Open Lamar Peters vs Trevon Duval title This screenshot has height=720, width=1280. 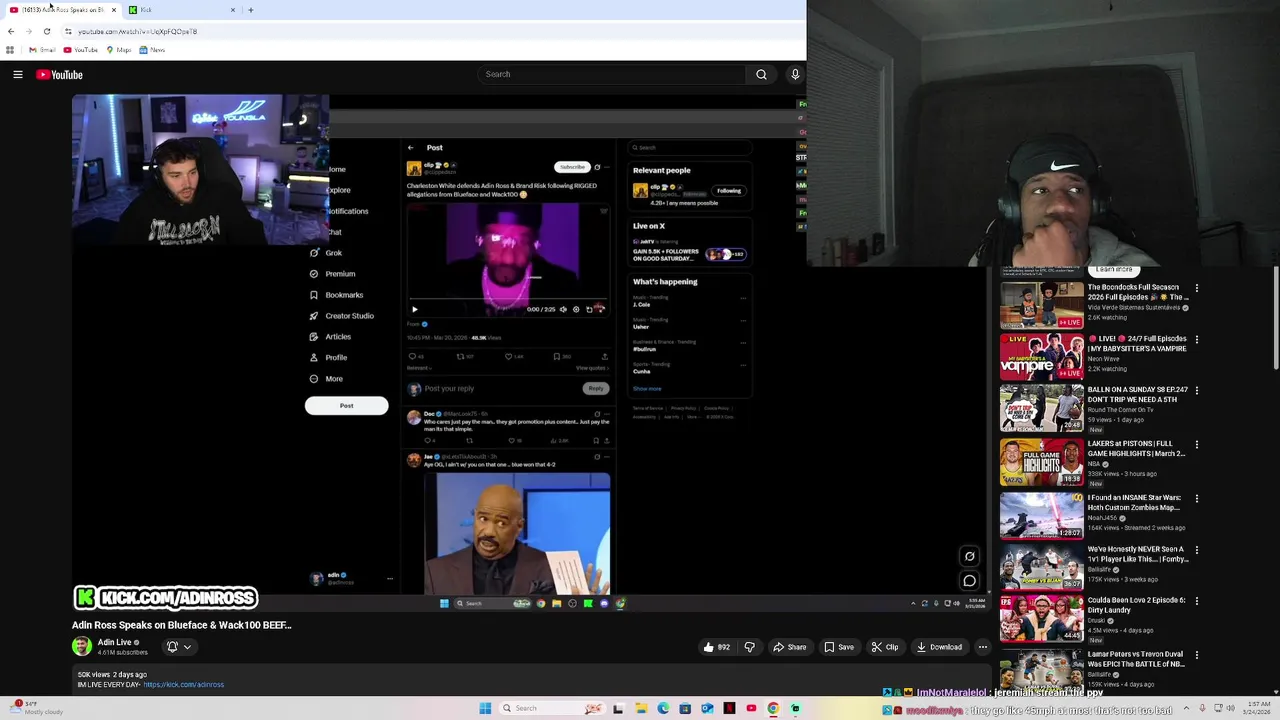coord(1137,659)
